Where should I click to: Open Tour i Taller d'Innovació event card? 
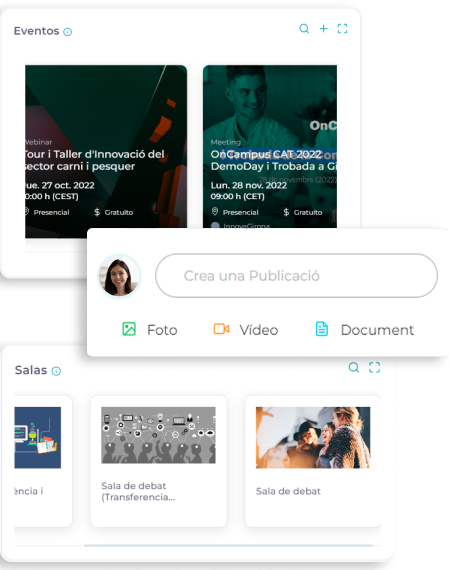point(106,151)
